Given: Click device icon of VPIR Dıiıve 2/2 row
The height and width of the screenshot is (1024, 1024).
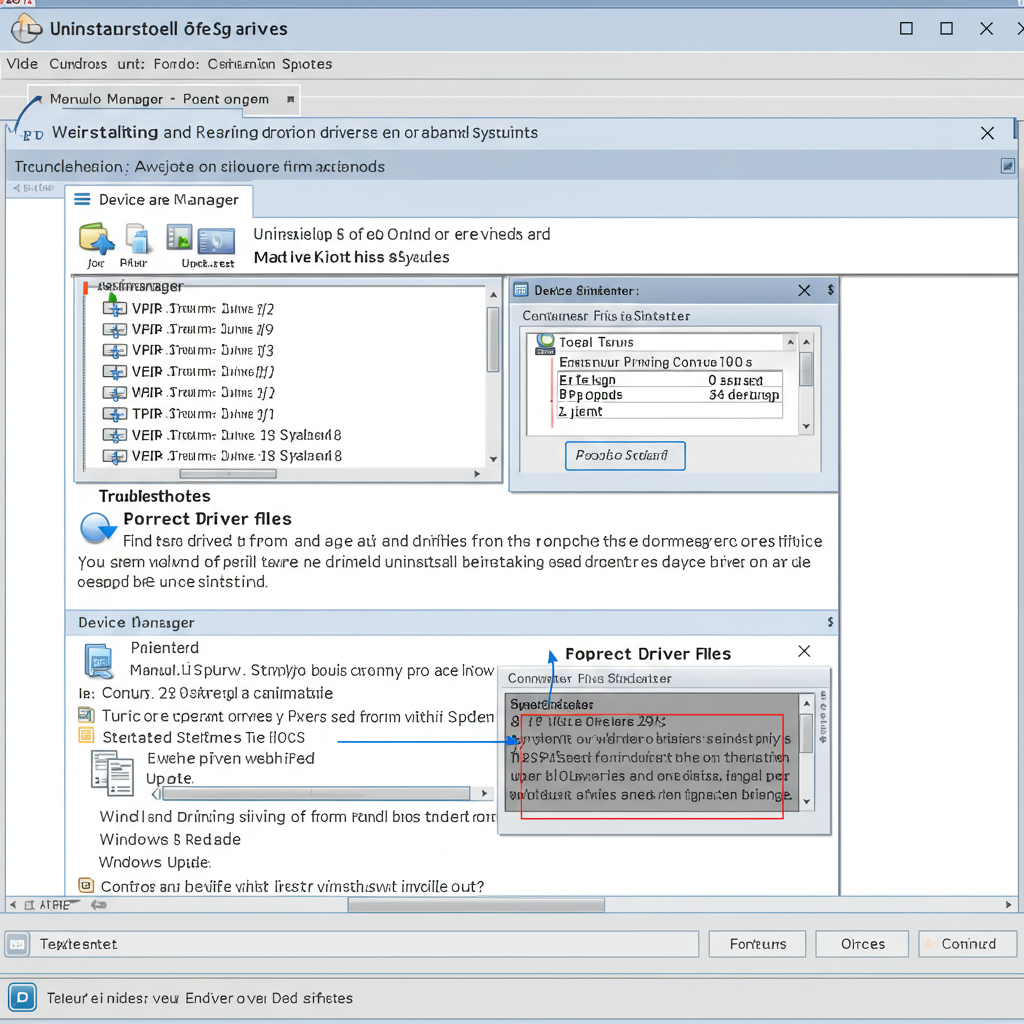Looking at the screenshot, I should [114, 309].
